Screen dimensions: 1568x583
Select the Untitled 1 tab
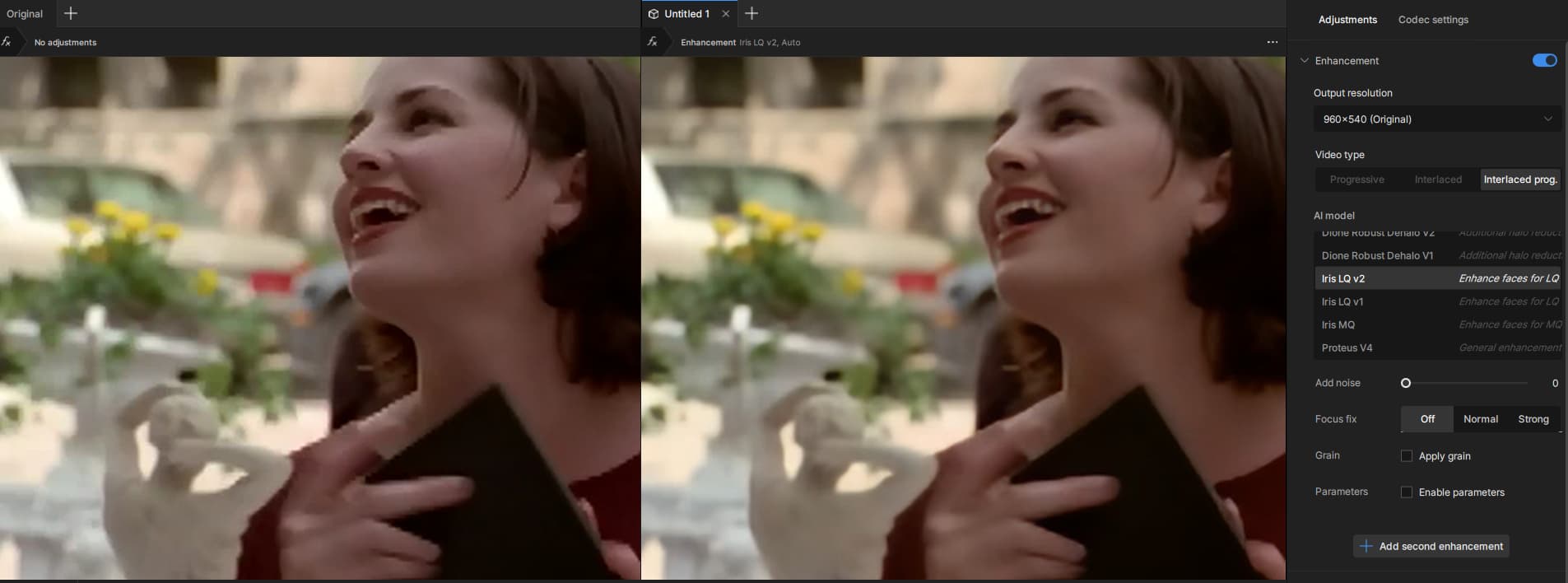click(686, 14)
